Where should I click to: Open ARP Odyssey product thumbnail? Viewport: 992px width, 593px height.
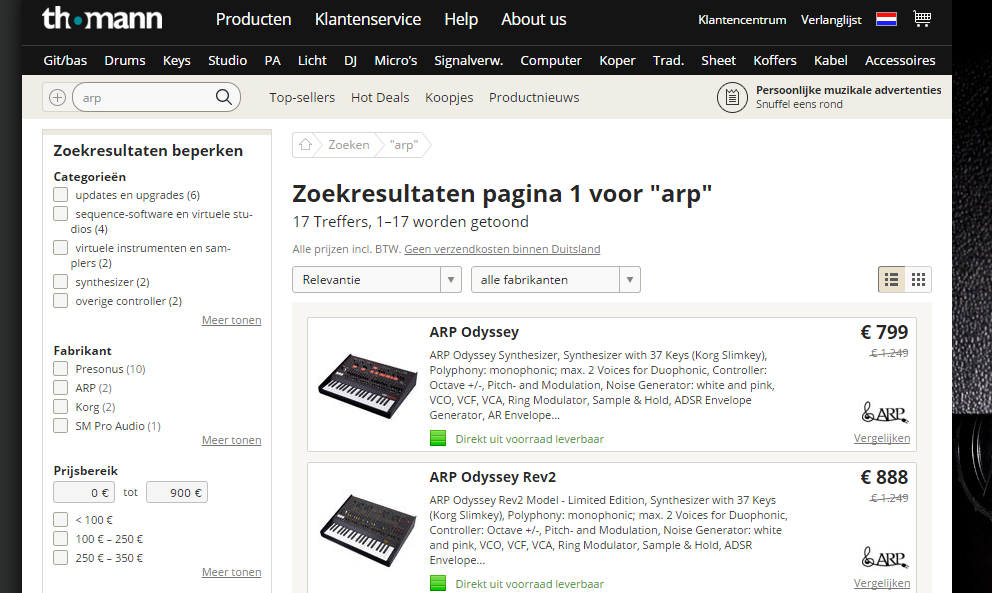click(368, 385)
